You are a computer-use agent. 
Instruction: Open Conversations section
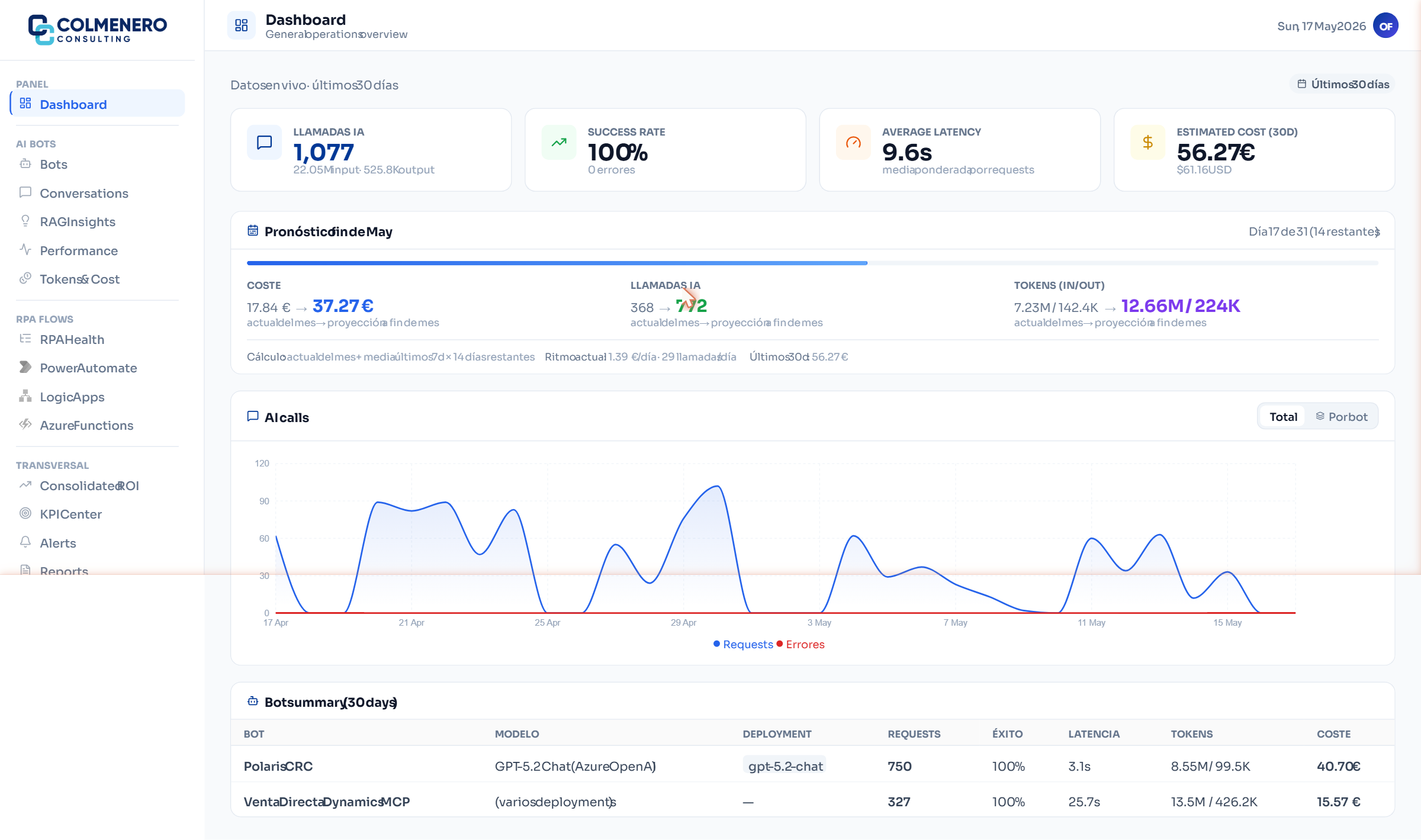click(x=98, y=193)
